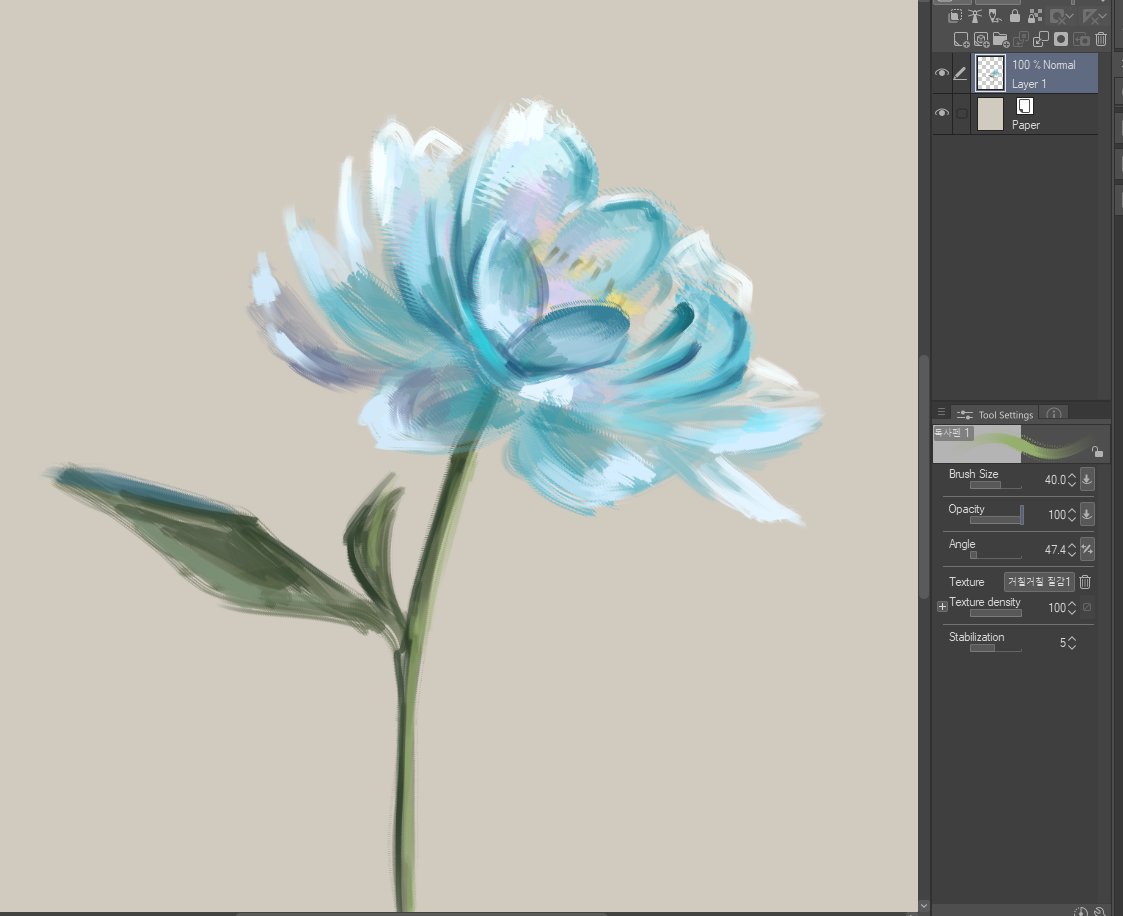Open the Tool Settings panel menu
This screenshot has width=1123, height=916.
[941, 413]
